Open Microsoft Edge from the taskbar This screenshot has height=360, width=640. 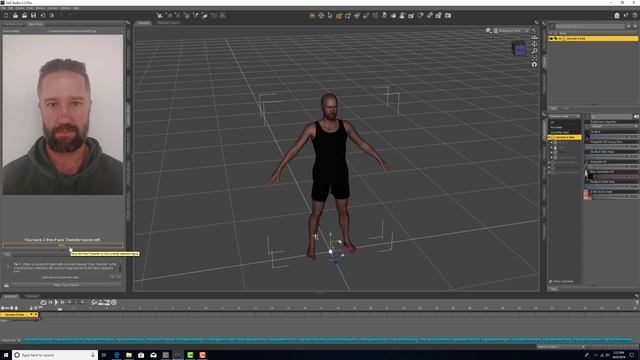pyautogui.click(x=117, y=355)
